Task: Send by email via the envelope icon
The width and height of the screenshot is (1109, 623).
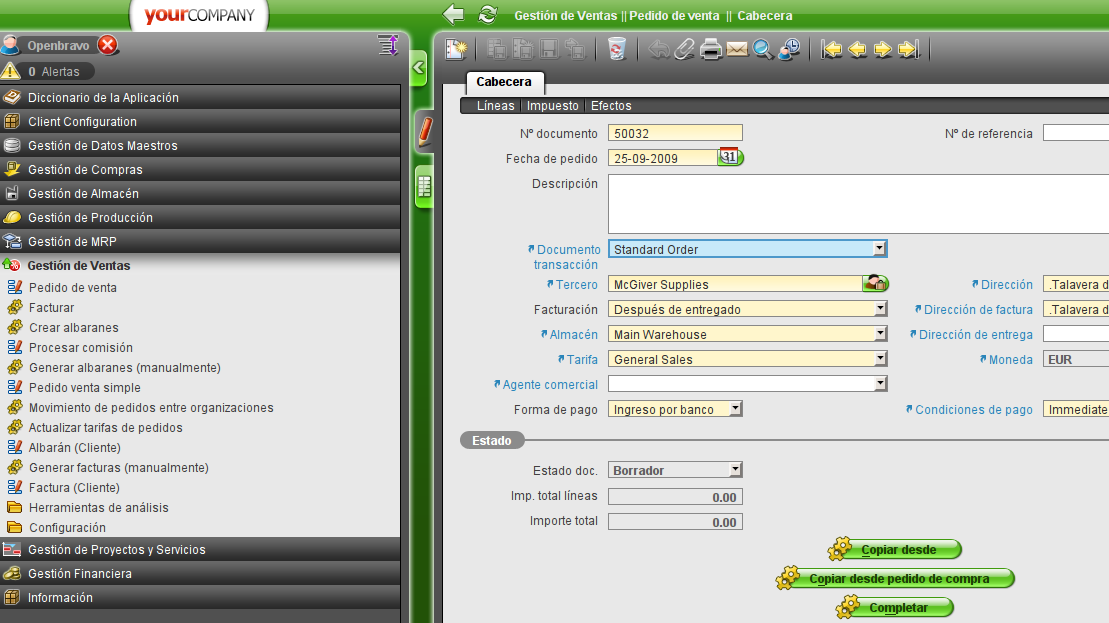Action: coord(736,50)
